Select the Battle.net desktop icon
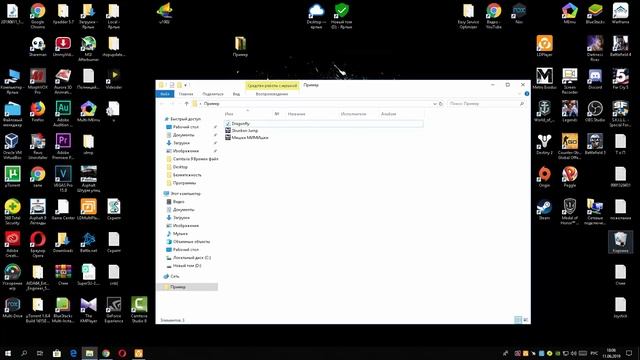The width and height of the screenshot is (640, 360). click(x=89, y=242)
